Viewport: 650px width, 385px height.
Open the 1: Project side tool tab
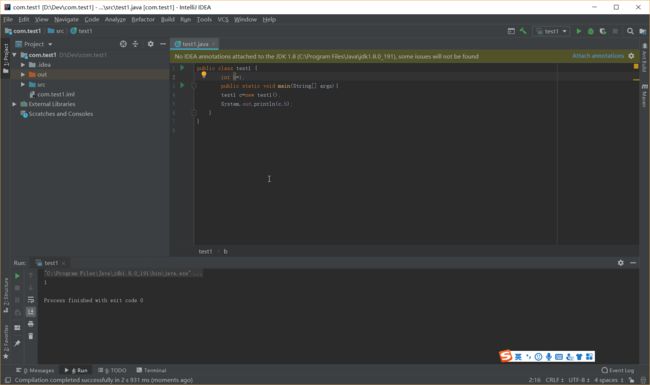pyautogui.click(x=6, y=59)
